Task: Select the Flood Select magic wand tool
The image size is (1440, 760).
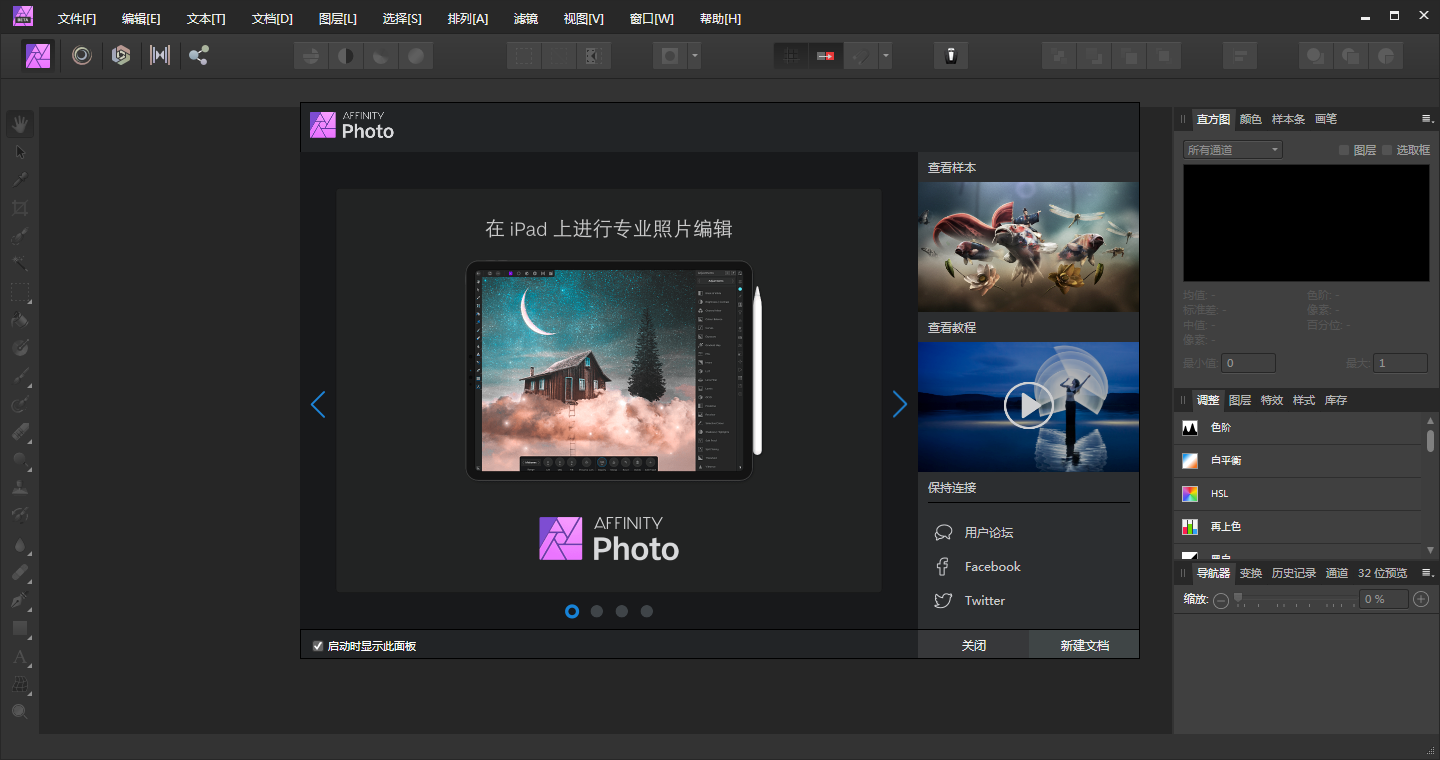Action: [x=20, y=264]
